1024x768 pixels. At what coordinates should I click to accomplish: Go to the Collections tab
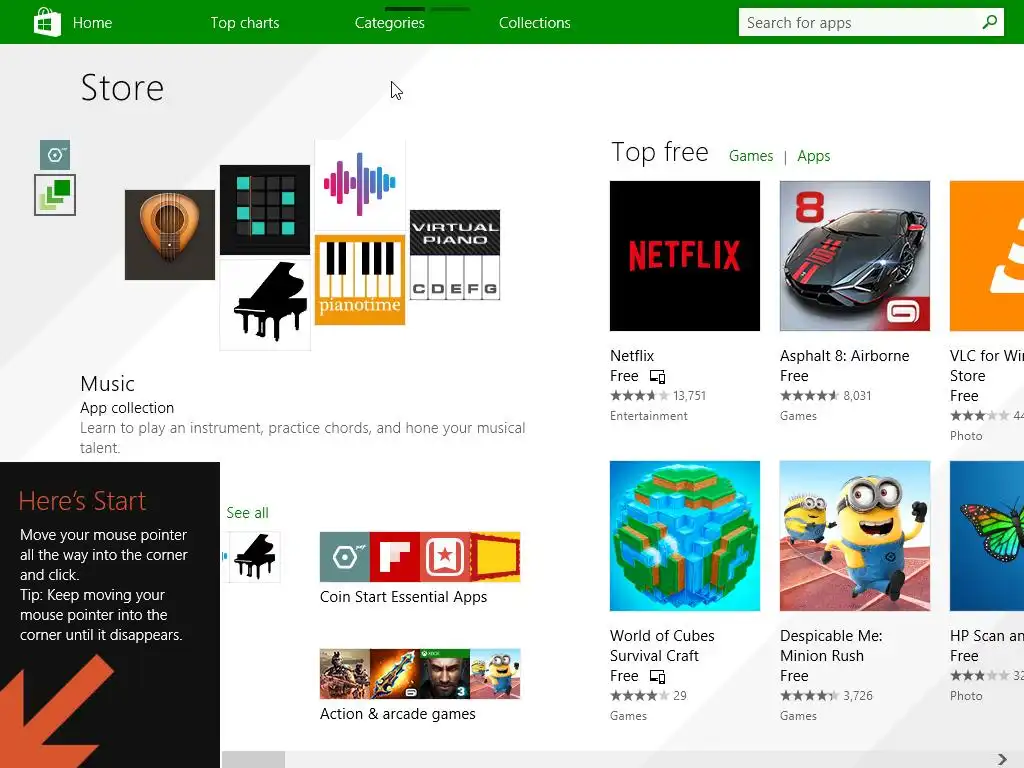pyautogui.click(x=534, y=23)
